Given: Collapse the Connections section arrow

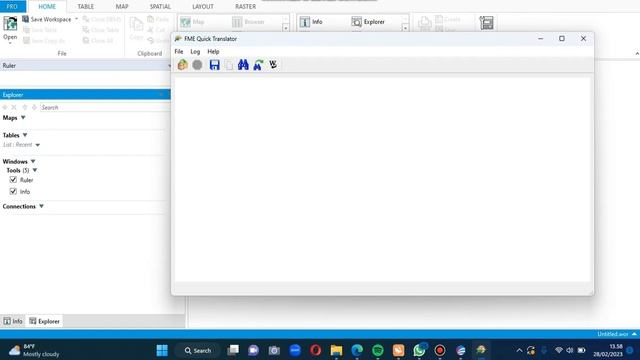Looking at the screenshot, I should (41, 207).
